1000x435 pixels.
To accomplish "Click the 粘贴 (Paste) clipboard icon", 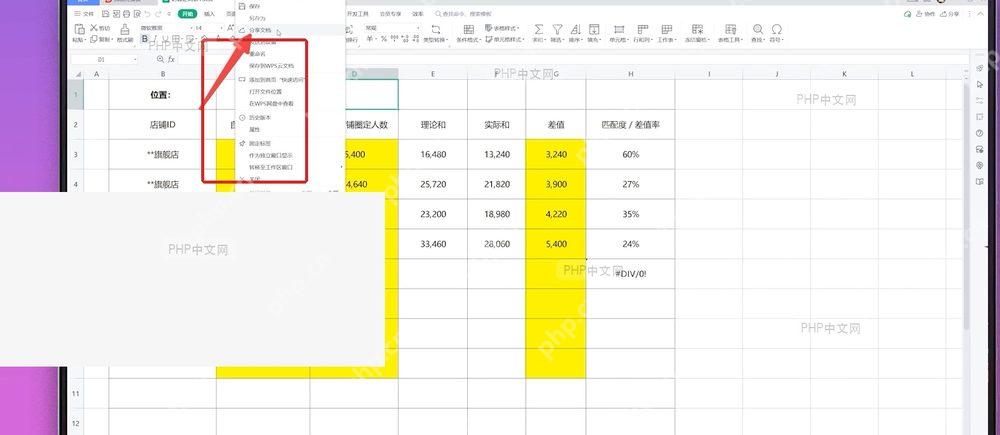I will click(x=79, y=29).
